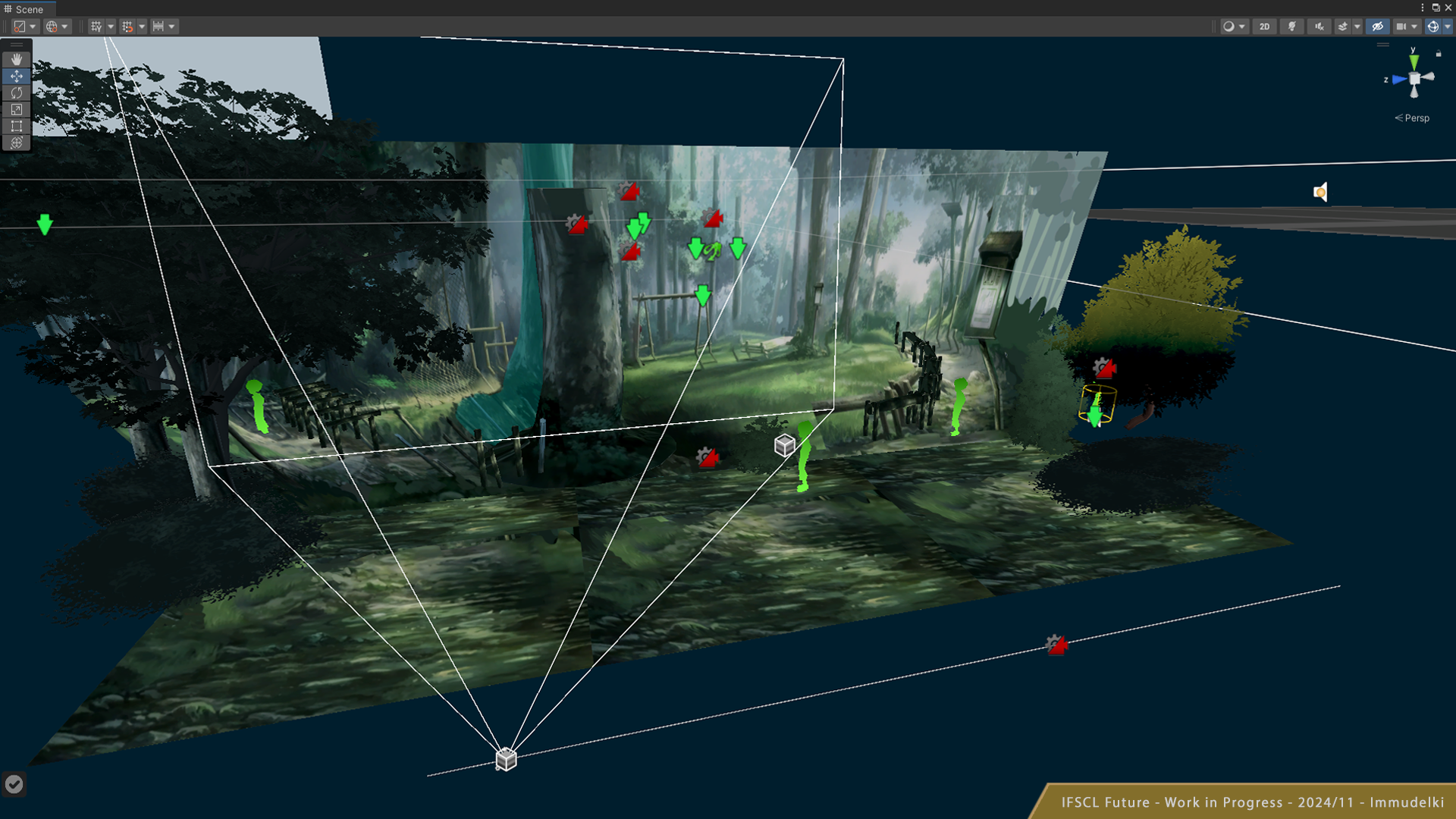
Task: Select the Hand view tool
Action: (x=16, y=59)
